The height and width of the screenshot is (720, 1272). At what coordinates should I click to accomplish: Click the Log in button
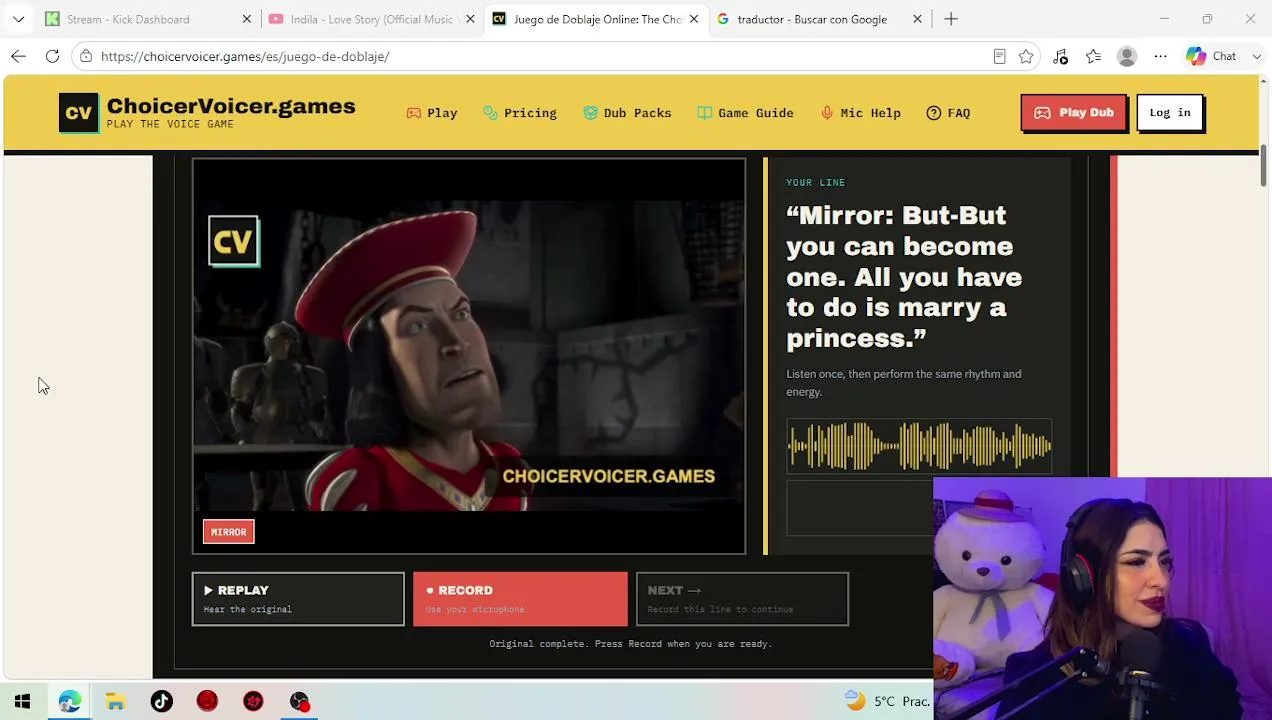pyautogui.click(x=1170, y=113)
